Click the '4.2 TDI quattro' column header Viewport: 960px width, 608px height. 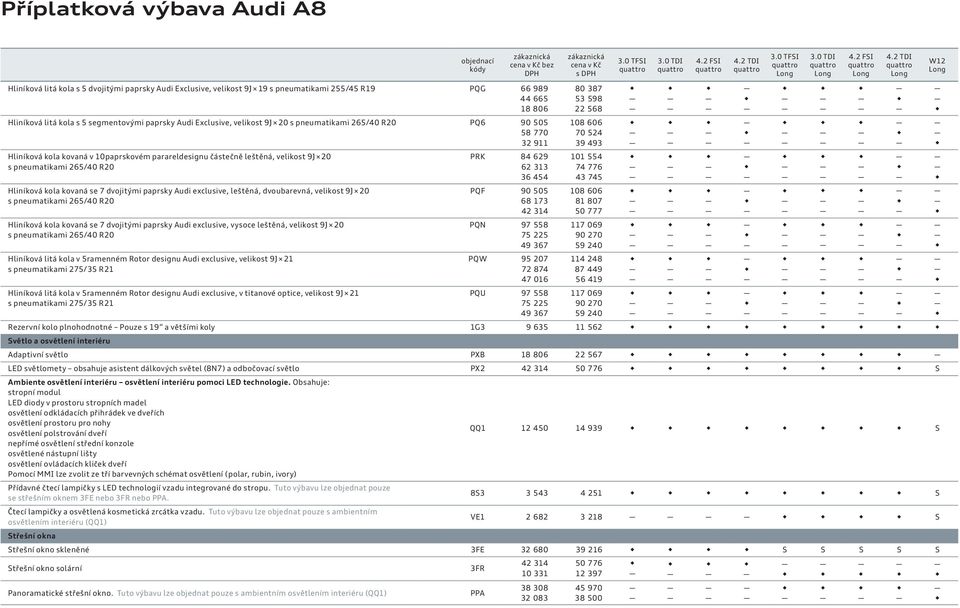pos(746,66)
